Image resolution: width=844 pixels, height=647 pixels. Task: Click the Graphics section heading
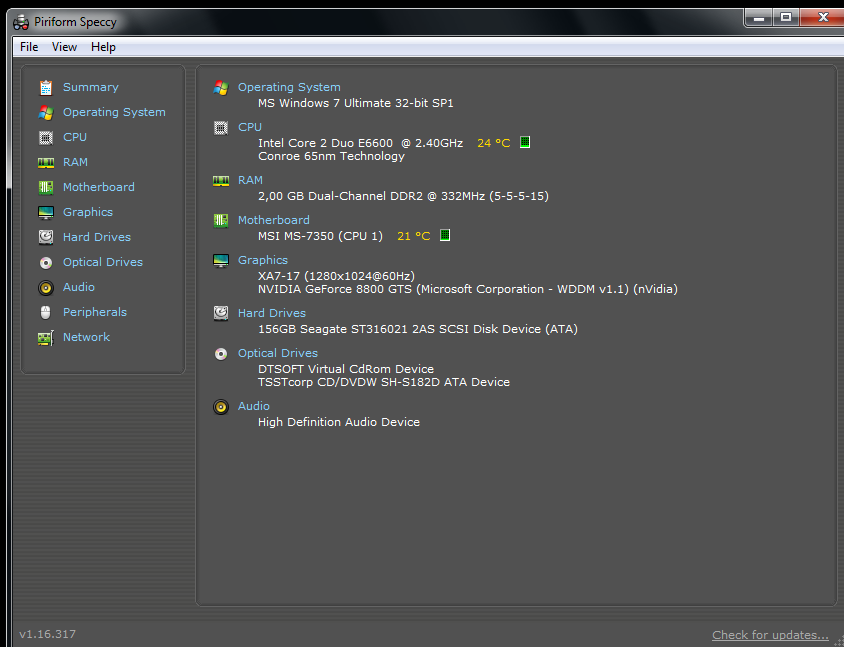263,260
